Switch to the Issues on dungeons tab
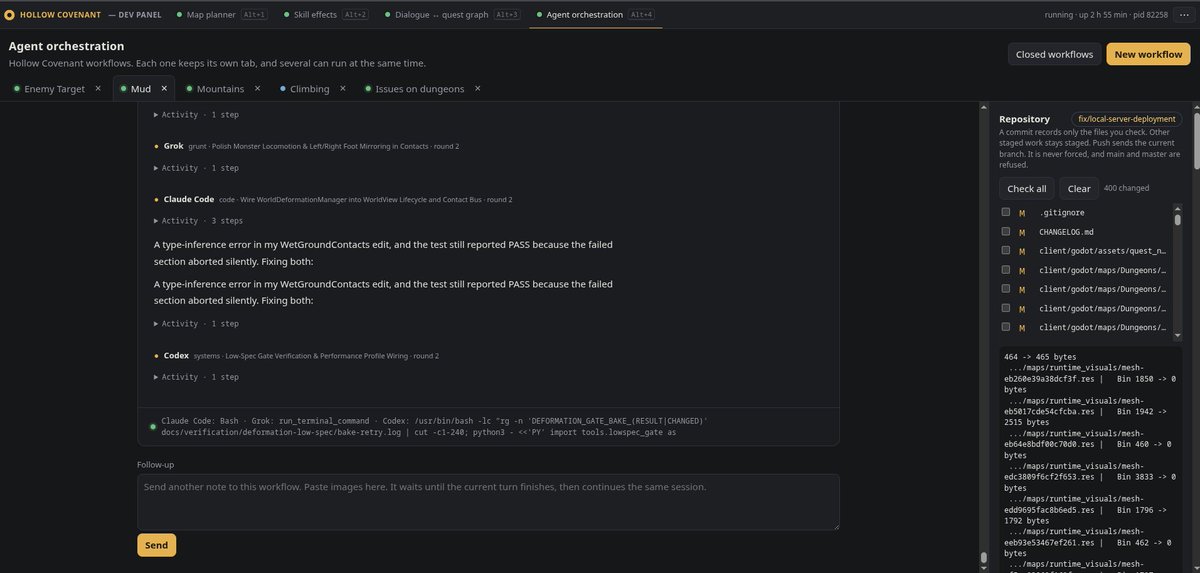The width and height of the screenshot is (1200, 573). (x=420, y=89)
